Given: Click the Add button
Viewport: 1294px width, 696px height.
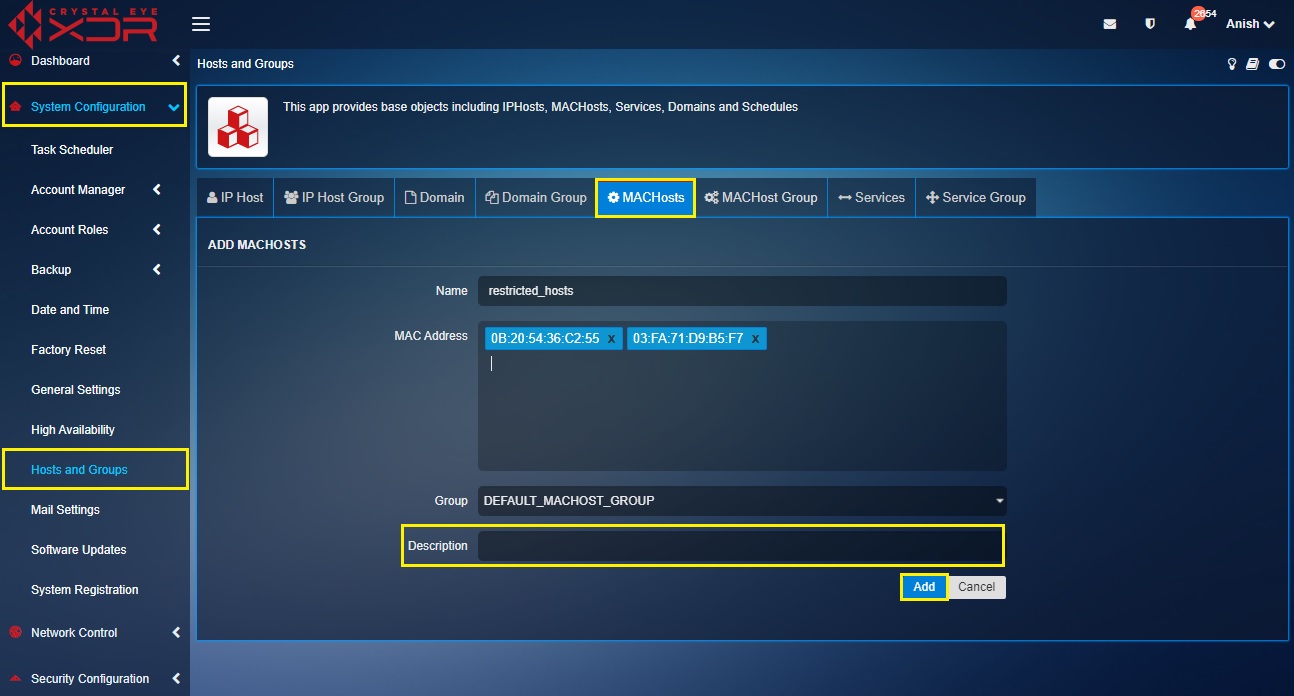Looking at the screenshot, I should point(924,587).
